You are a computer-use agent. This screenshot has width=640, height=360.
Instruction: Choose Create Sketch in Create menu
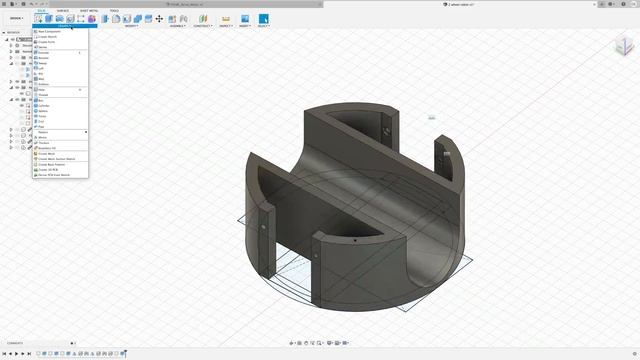(60, 37)
